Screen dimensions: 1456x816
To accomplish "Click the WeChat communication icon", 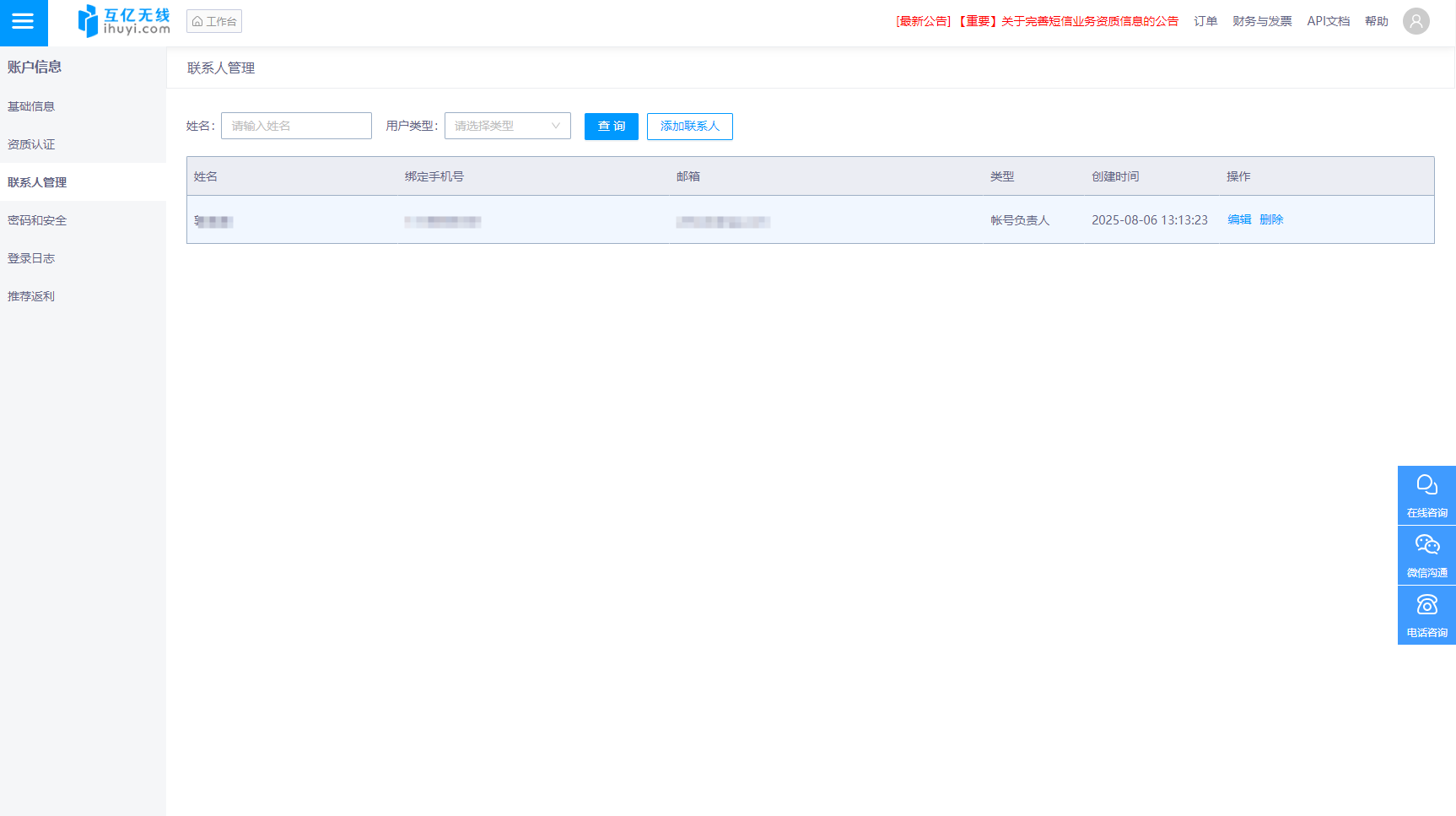I will 1426,555.
